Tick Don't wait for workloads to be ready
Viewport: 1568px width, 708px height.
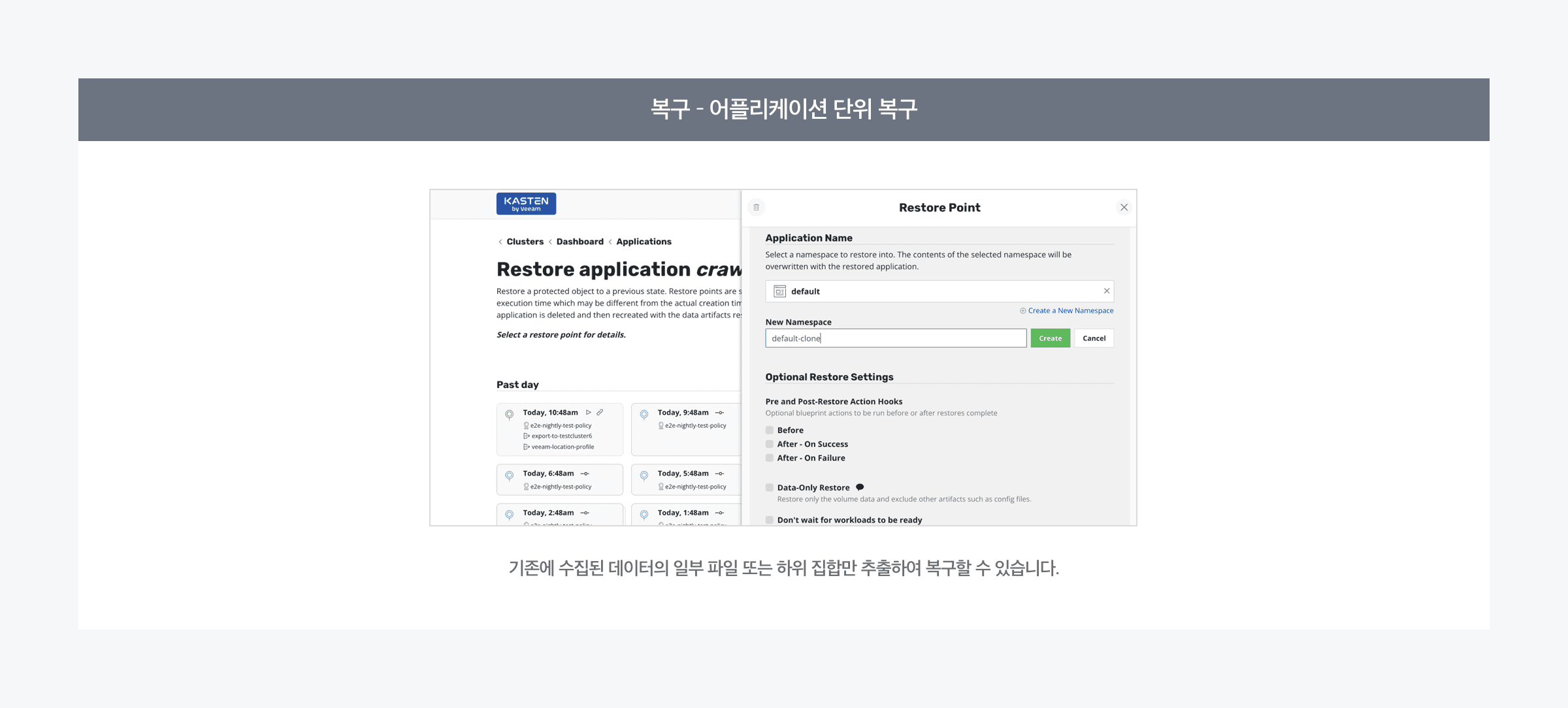[770, 521]
